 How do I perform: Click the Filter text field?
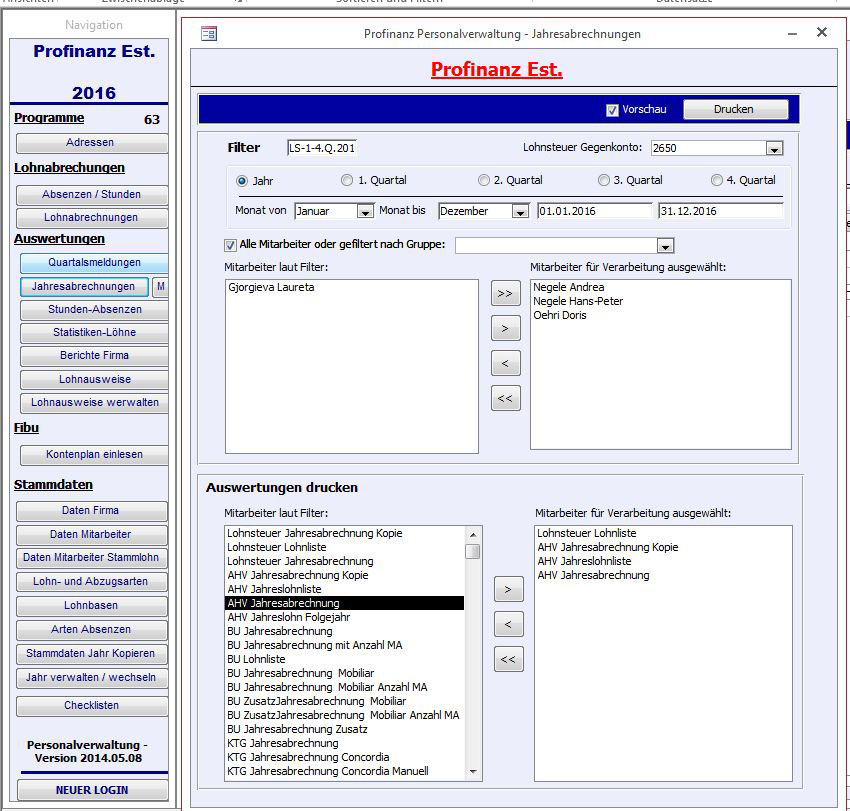tap(322, 148)
